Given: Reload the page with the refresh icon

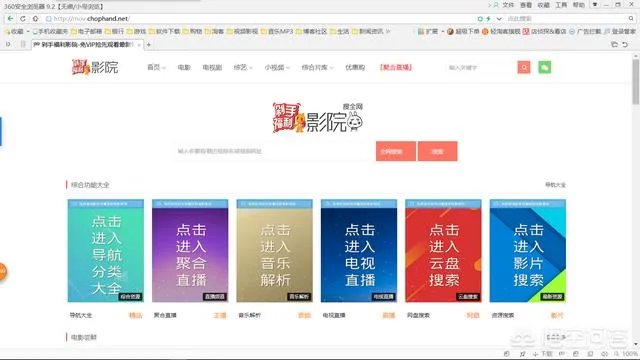Looking at the screenshot, I should point(23,19).
